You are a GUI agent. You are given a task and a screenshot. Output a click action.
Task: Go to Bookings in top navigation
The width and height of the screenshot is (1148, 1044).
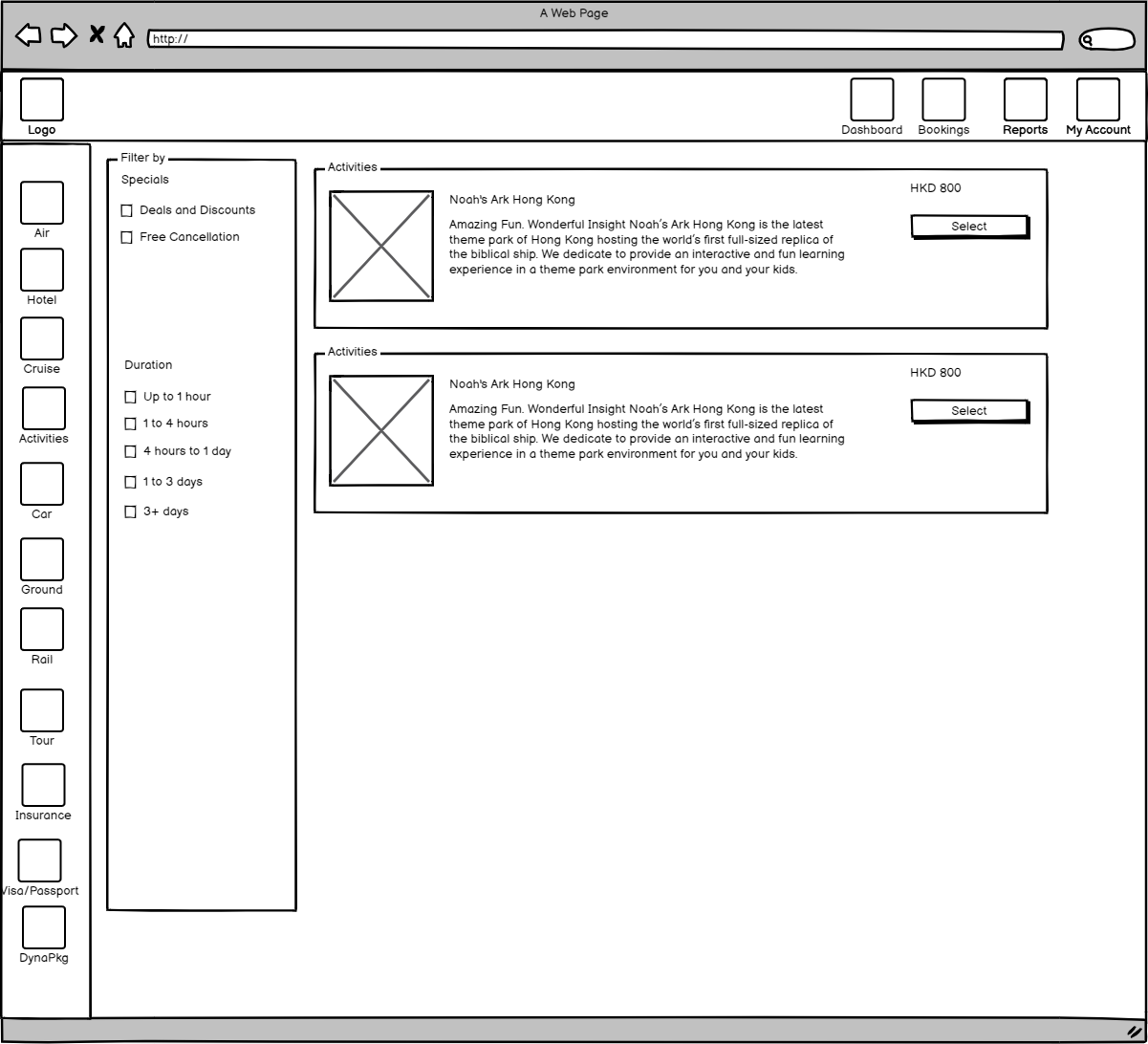coord(943,100)
